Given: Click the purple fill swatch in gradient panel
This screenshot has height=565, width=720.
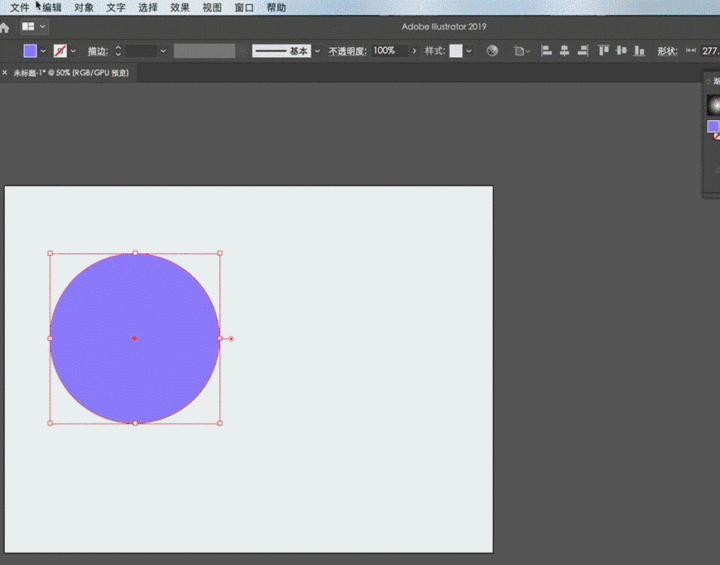Looking at the screenshot, I should (x=713, y=126).
